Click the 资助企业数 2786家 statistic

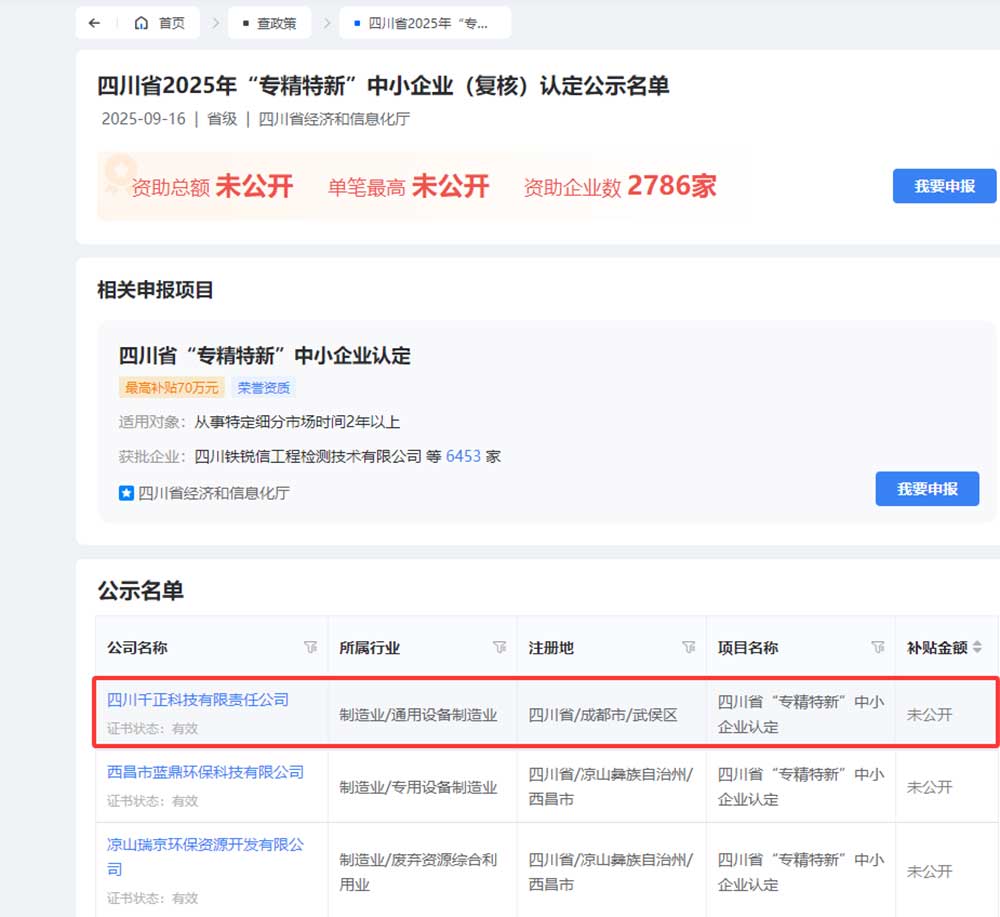point(620,187)
